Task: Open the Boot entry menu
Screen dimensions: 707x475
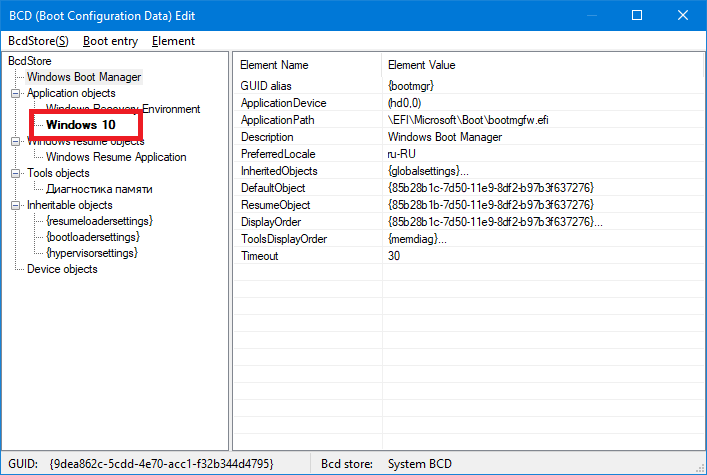Action: click(x=110, y=41)
